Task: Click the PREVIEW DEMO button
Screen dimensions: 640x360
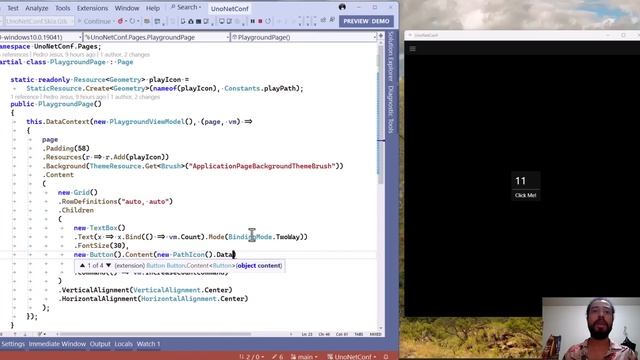Action: click(x=366, y=21)
